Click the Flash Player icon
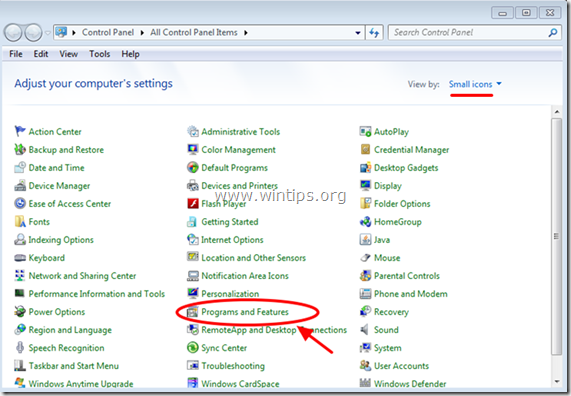Image resolution: width=571 pixels, height=396 pixels. pyautogui.click(x=193, y=203)
